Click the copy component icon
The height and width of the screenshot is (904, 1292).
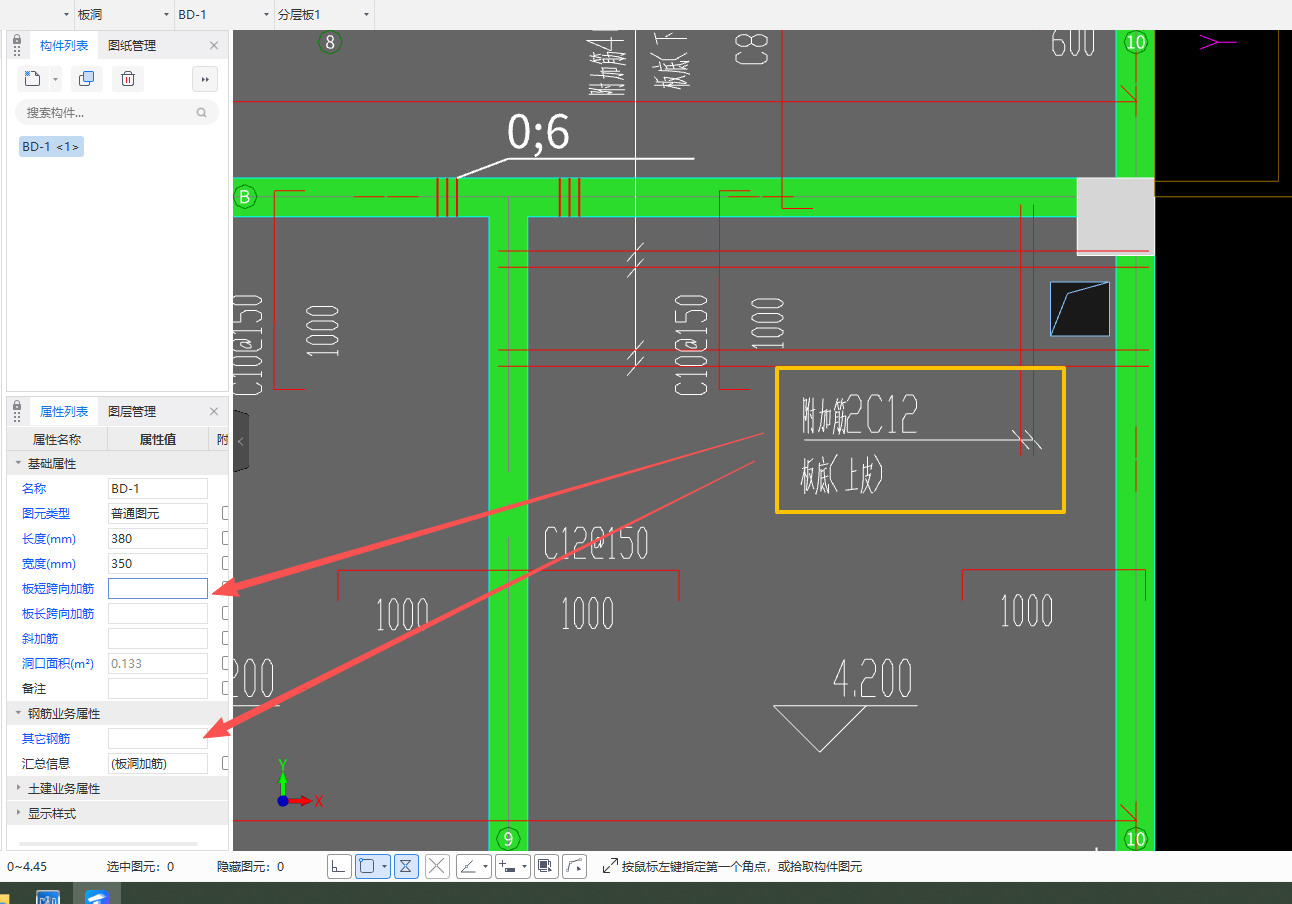(87, 79)
